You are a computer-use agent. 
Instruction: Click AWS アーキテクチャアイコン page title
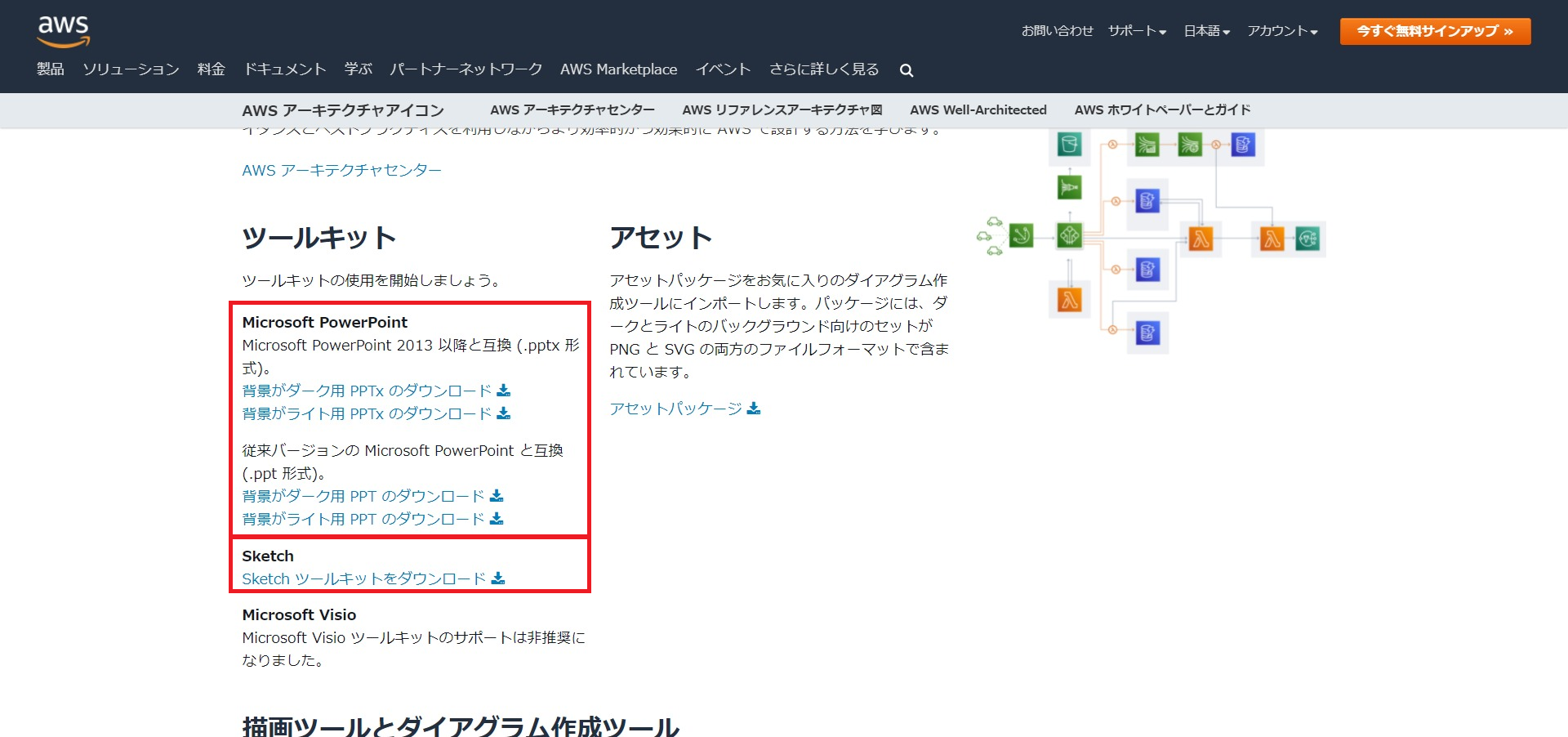coord(343,110)
